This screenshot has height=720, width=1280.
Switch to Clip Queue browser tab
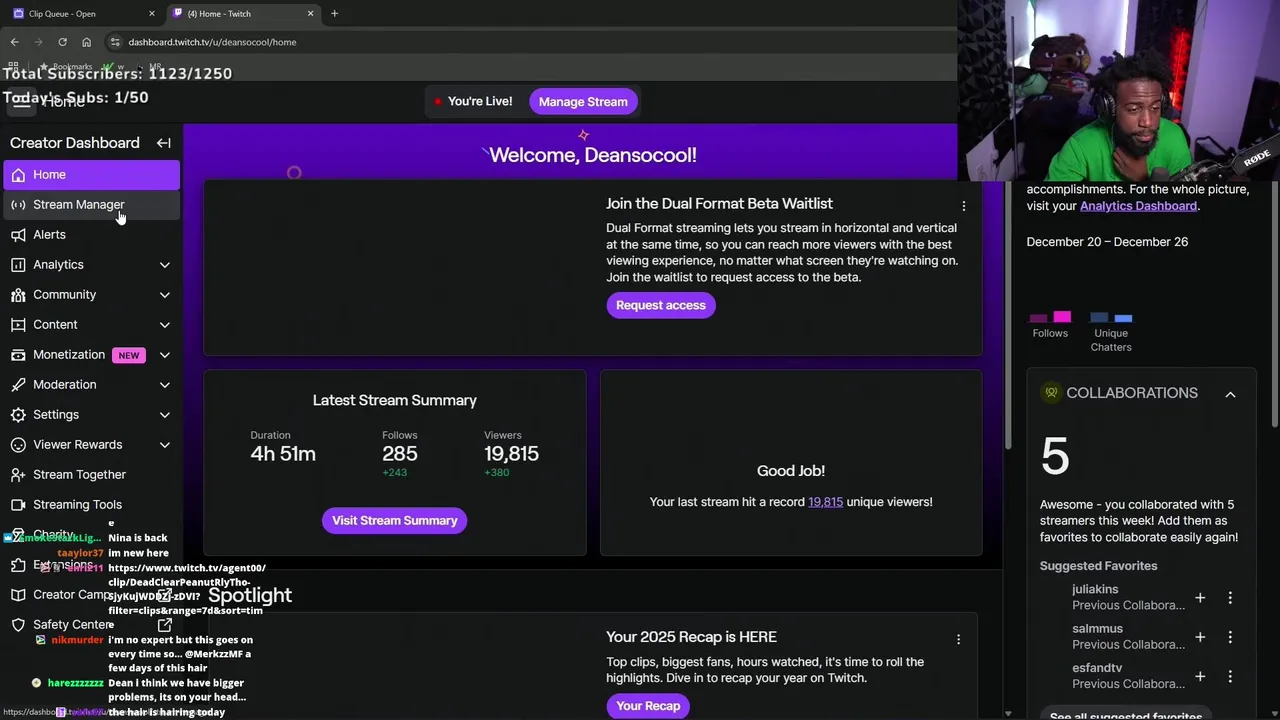84,14
